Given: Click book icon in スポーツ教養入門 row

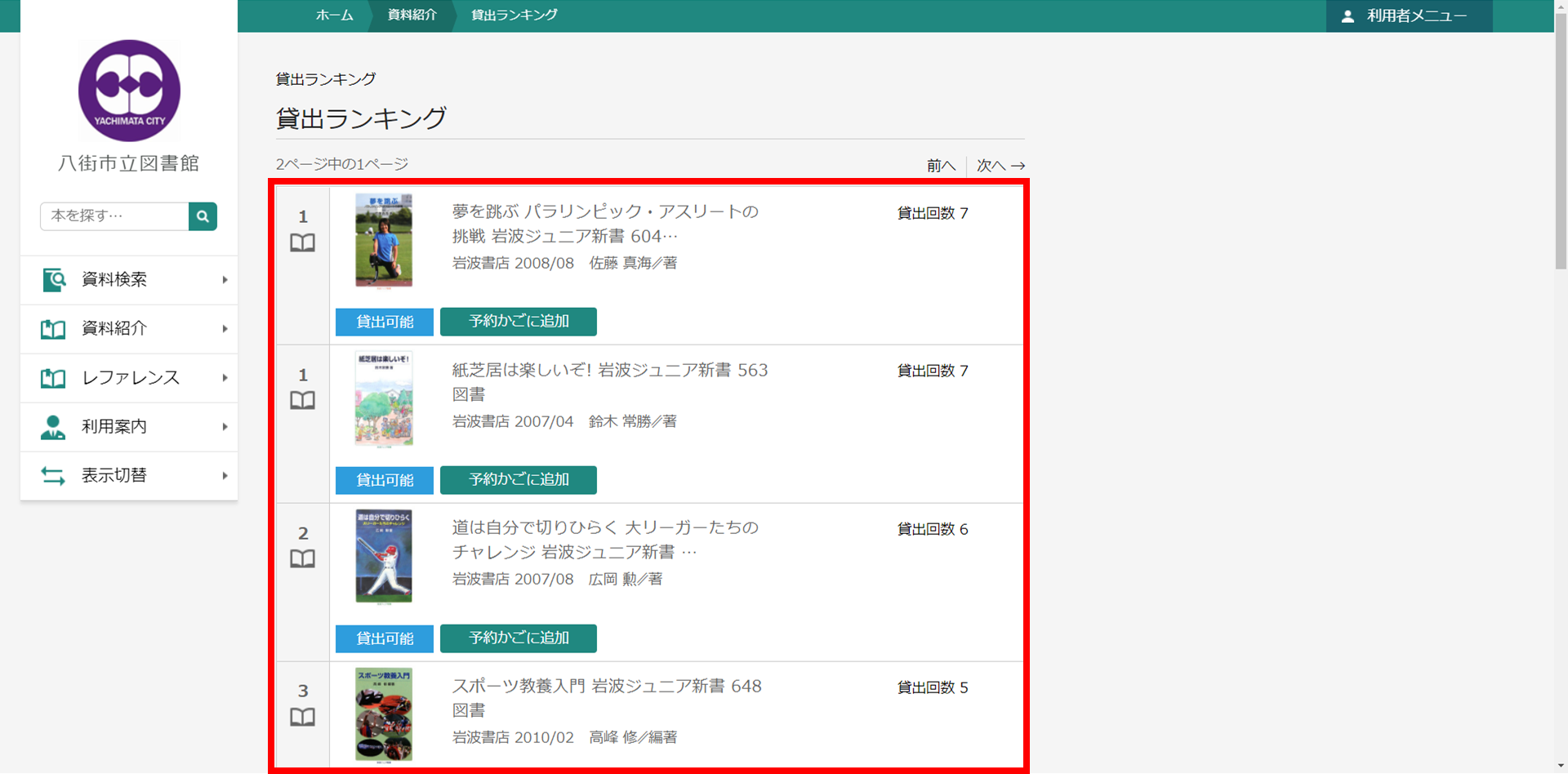Looking at the screenshot, I should click(x=303, y=717).
